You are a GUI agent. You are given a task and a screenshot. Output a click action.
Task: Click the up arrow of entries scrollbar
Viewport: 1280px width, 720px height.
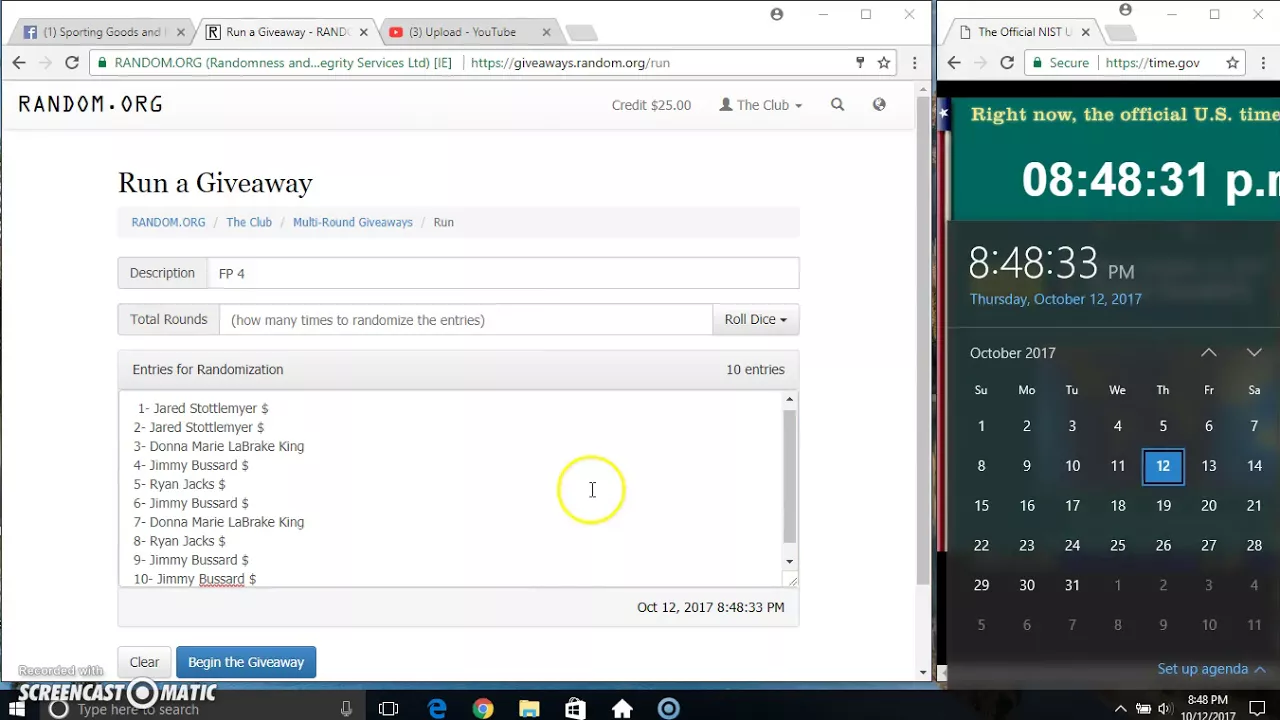click(x=790, y=400)
